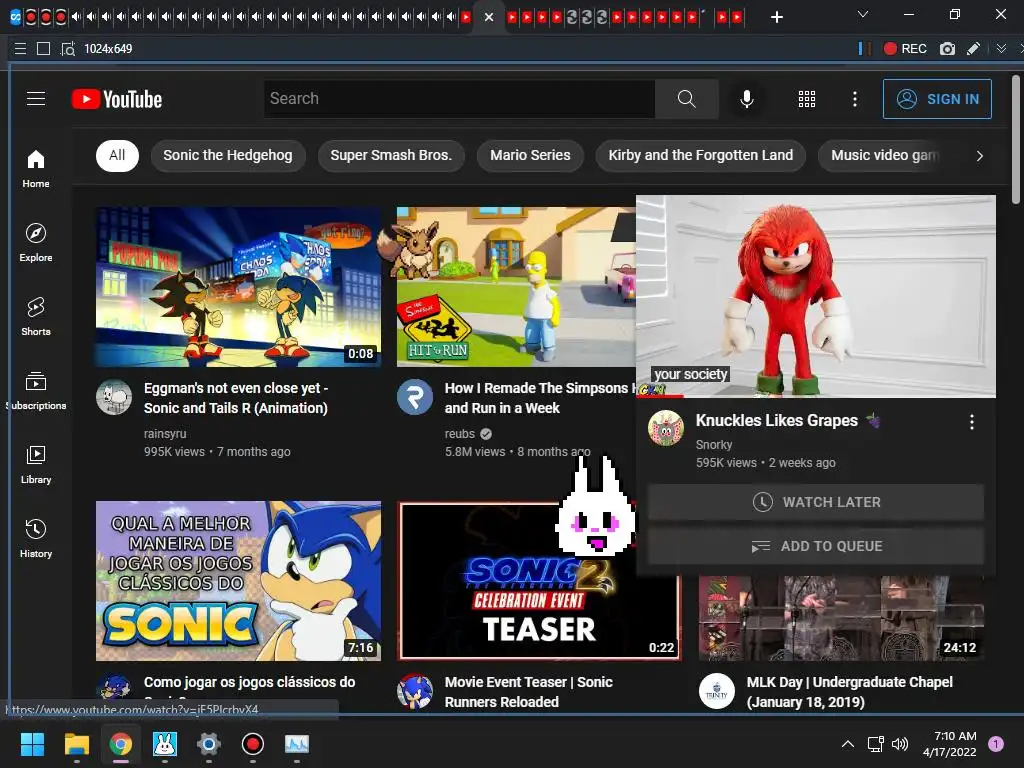Open the bunny app on the taskbar
Image resolution: width=1024 pixels, height=768 pixels.
point(165,744)
